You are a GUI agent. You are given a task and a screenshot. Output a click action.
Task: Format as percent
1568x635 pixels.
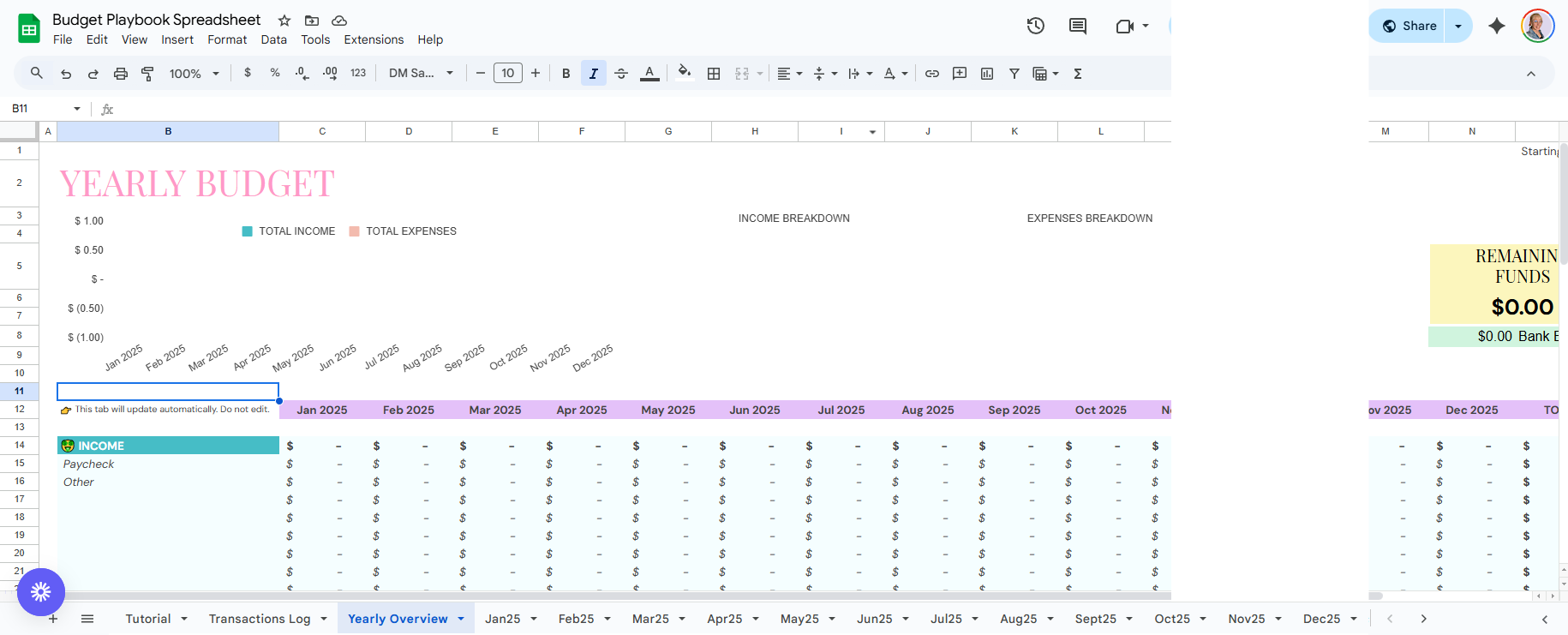pos(275,73)
